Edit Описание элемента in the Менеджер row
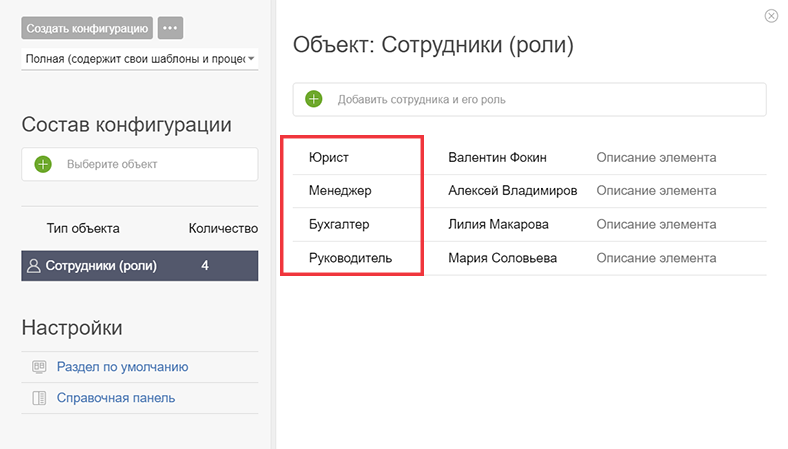Screen dimensions: 788x449 point(656,191)
